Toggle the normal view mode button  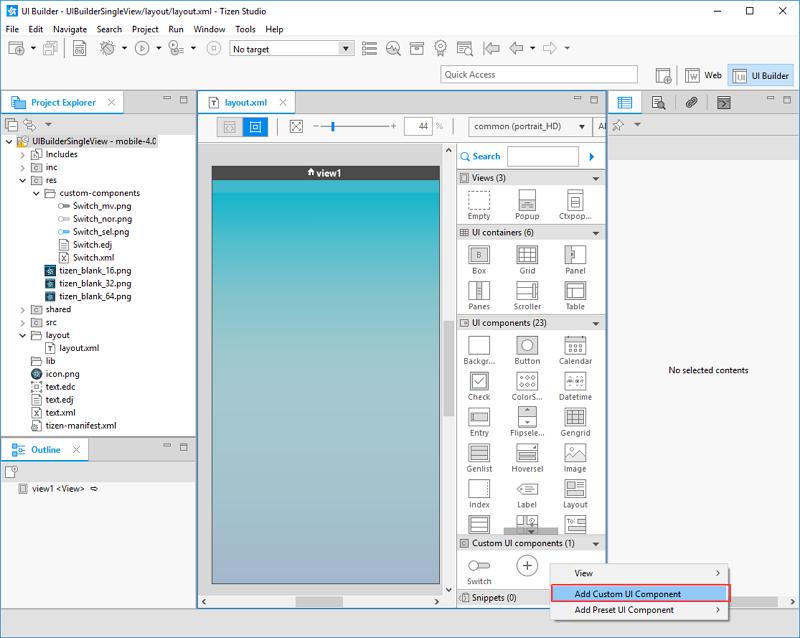pos(256,127)
